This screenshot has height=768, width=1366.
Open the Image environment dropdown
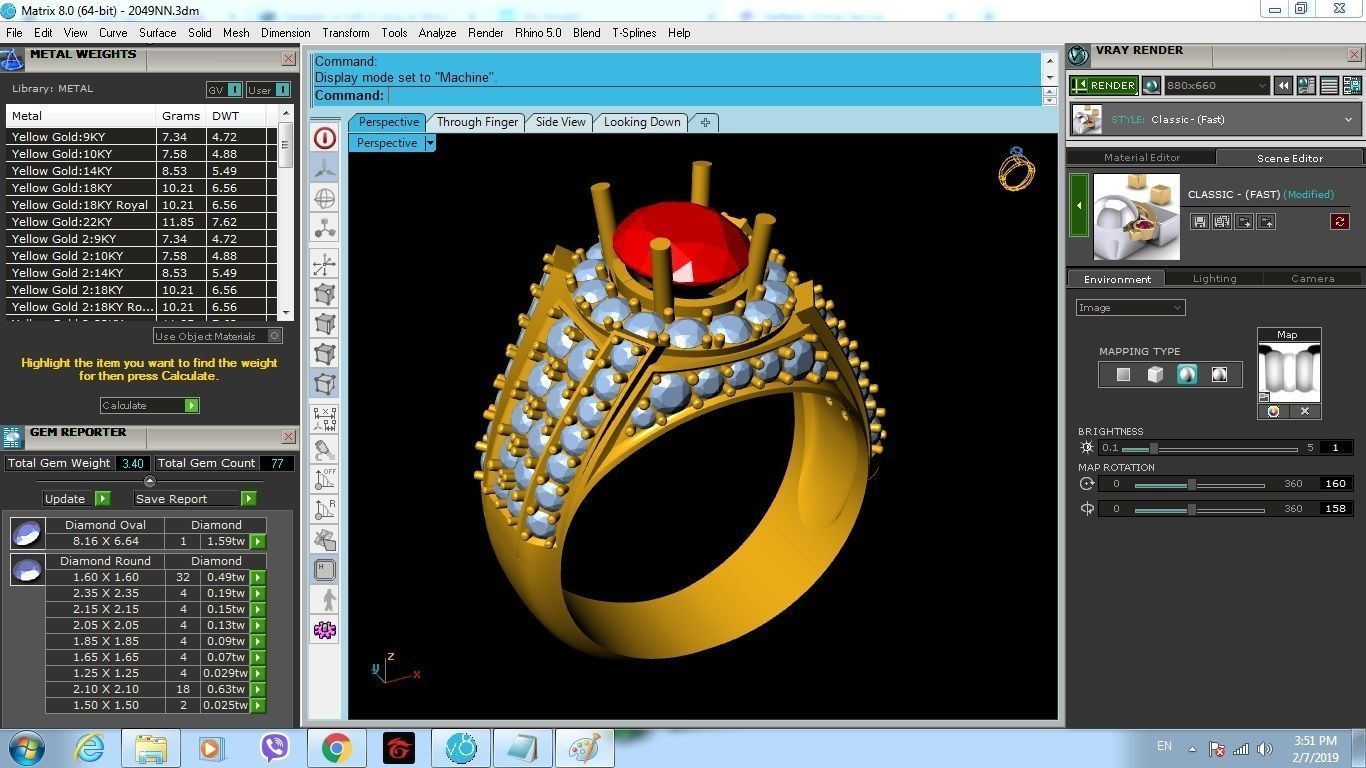[1131, 308]
